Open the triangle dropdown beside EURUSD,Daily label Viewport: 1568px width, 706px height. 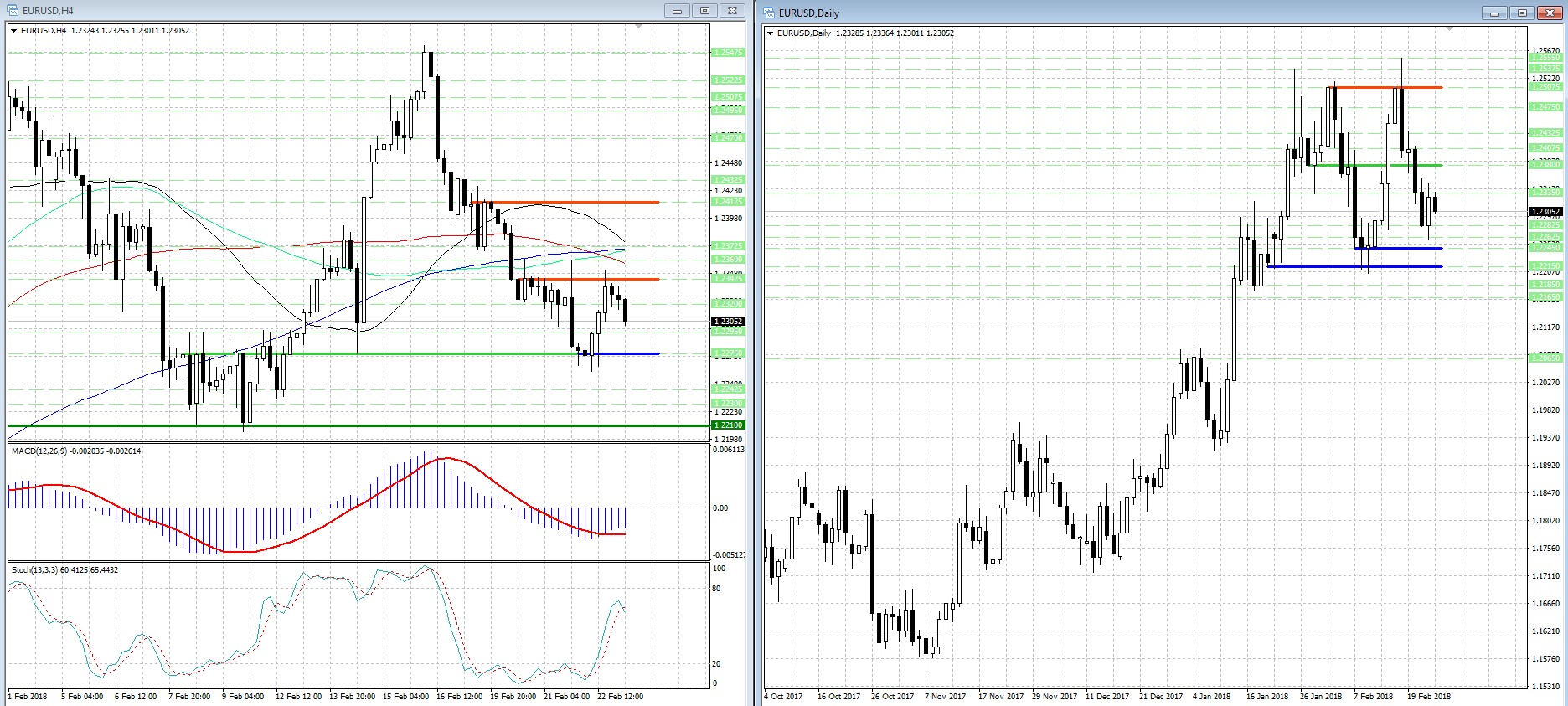(x=771, y=33)
